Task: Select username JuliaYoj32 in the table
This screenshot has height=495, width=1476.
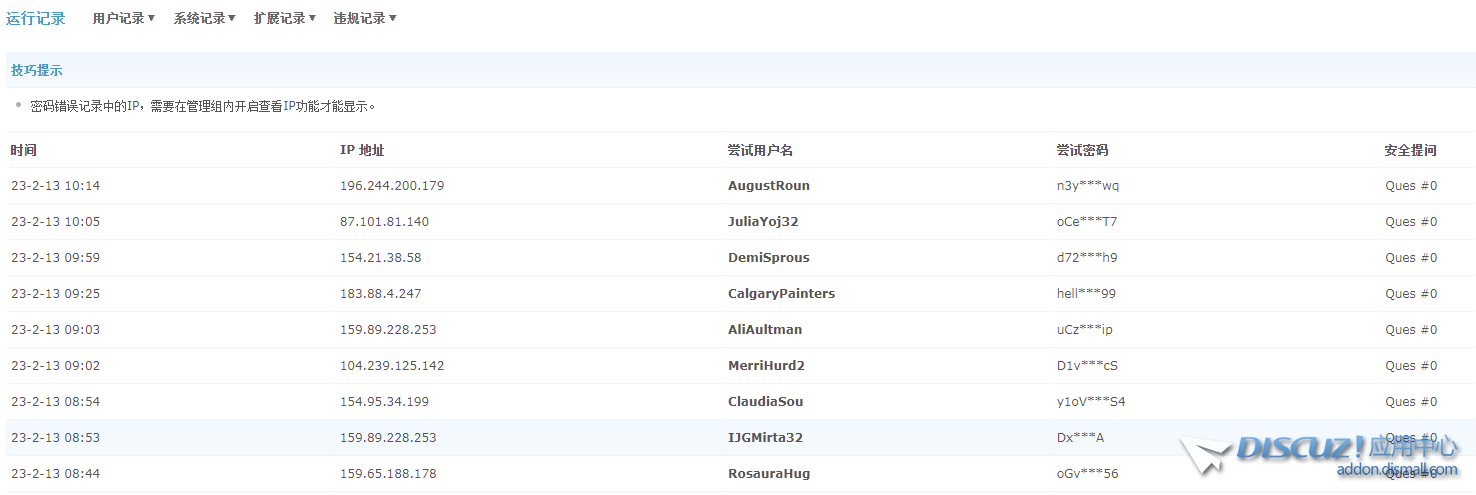Action: [762, 222]
